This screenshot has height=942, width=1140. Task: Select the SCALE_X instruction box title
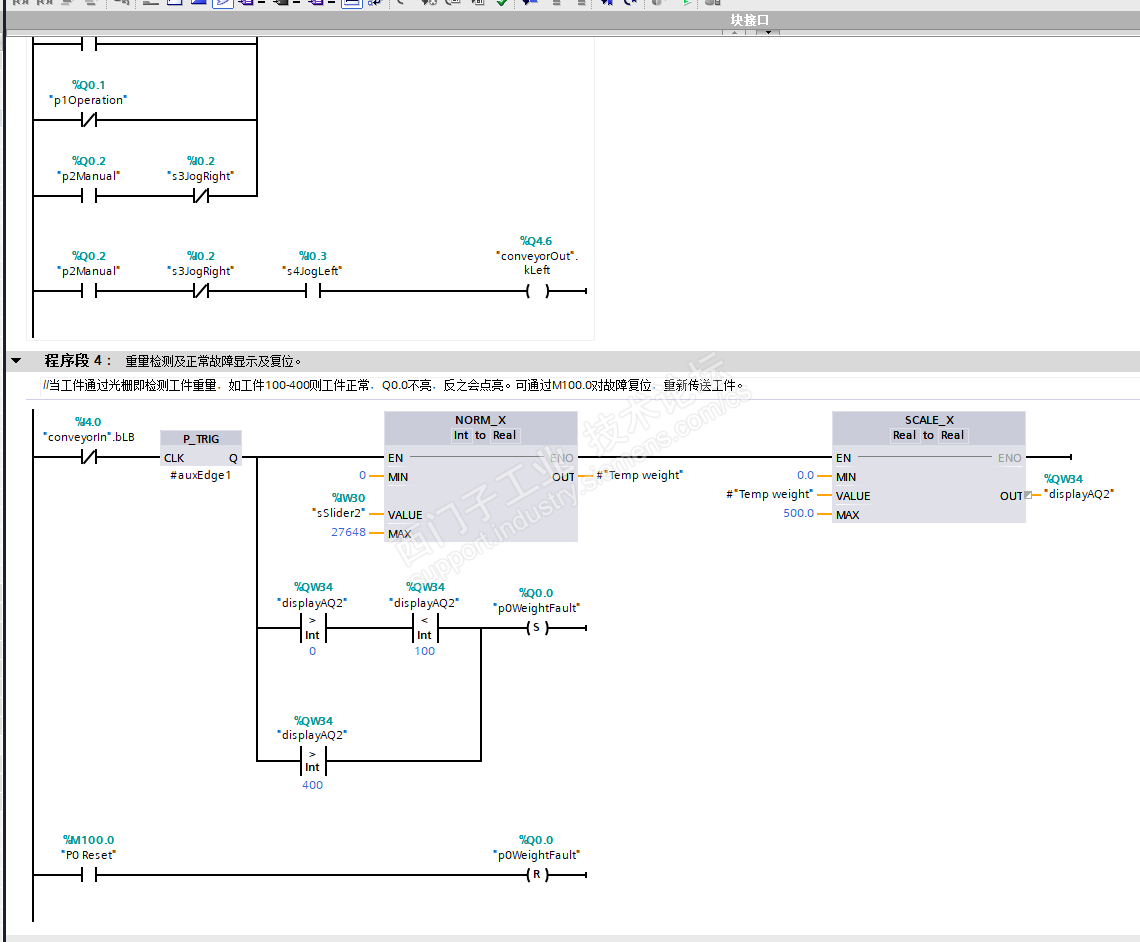pyautogui.click(x=929, y=420)
